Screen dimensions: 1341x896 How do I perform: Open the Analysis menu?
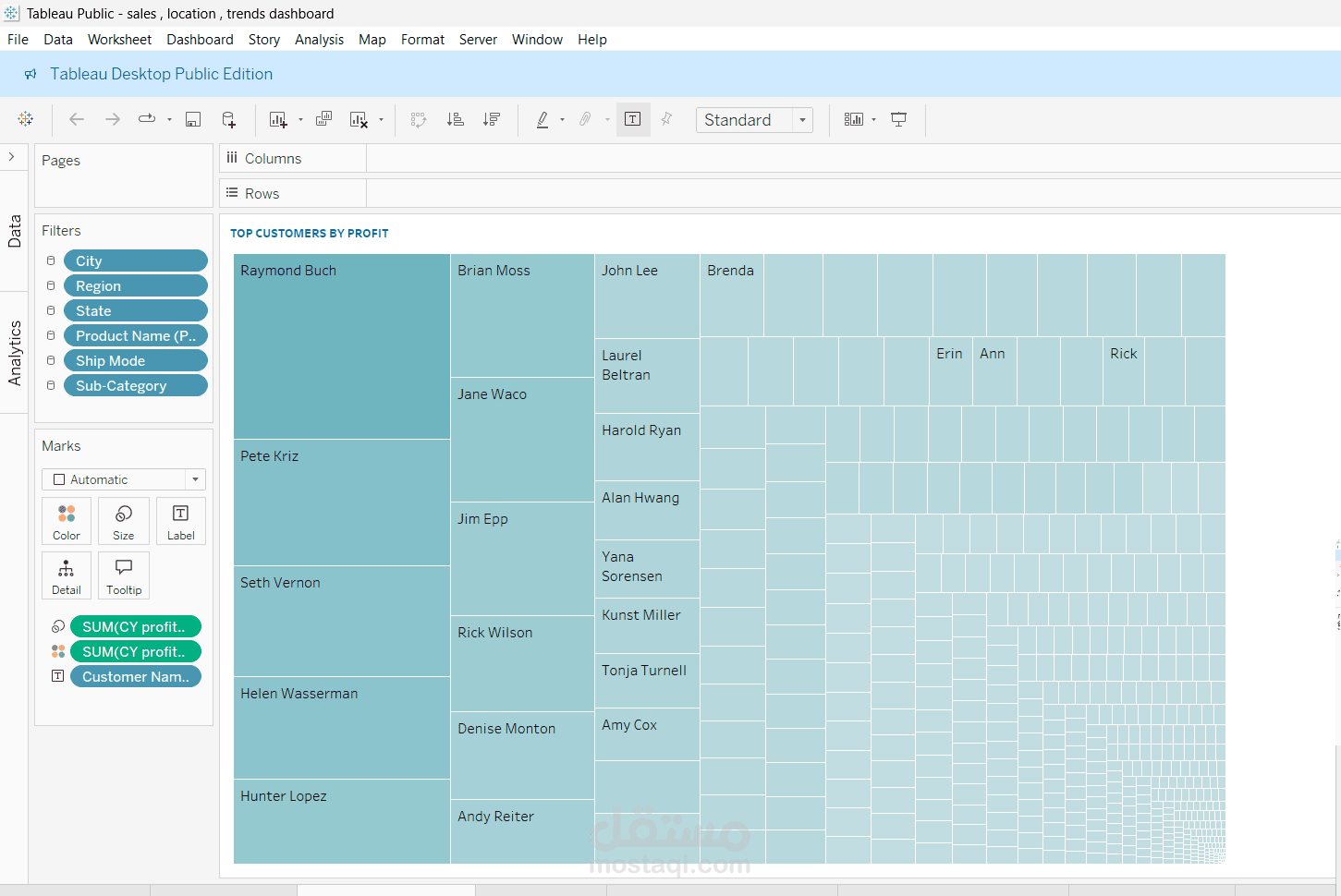click(x=319, y=40)
